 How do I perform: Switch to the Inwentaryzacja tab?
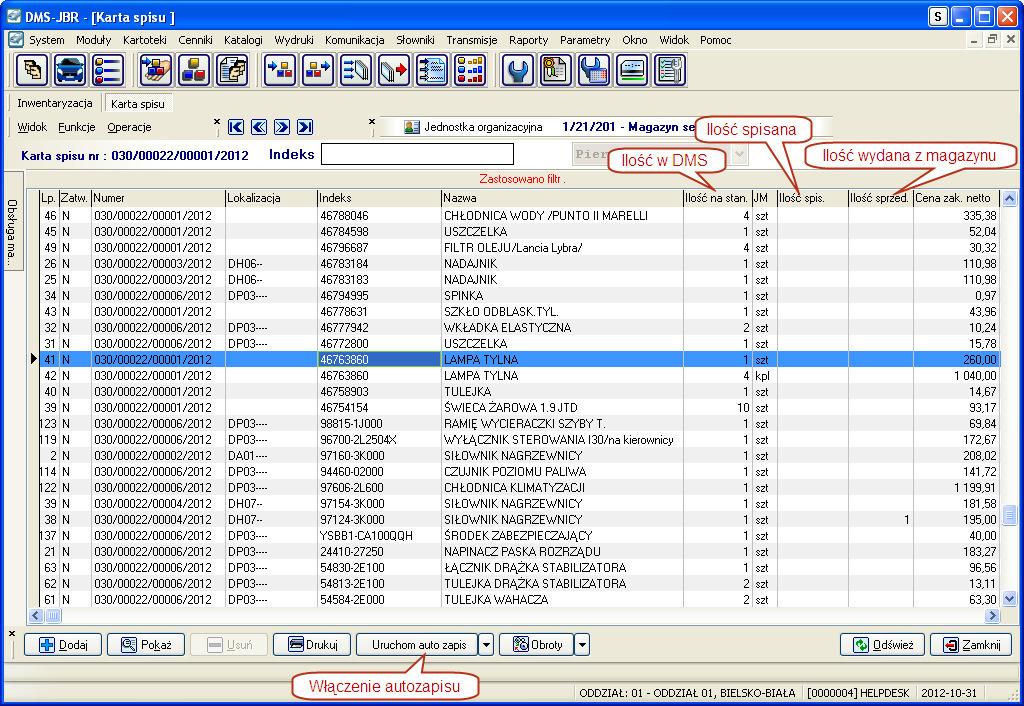(55, 103)
